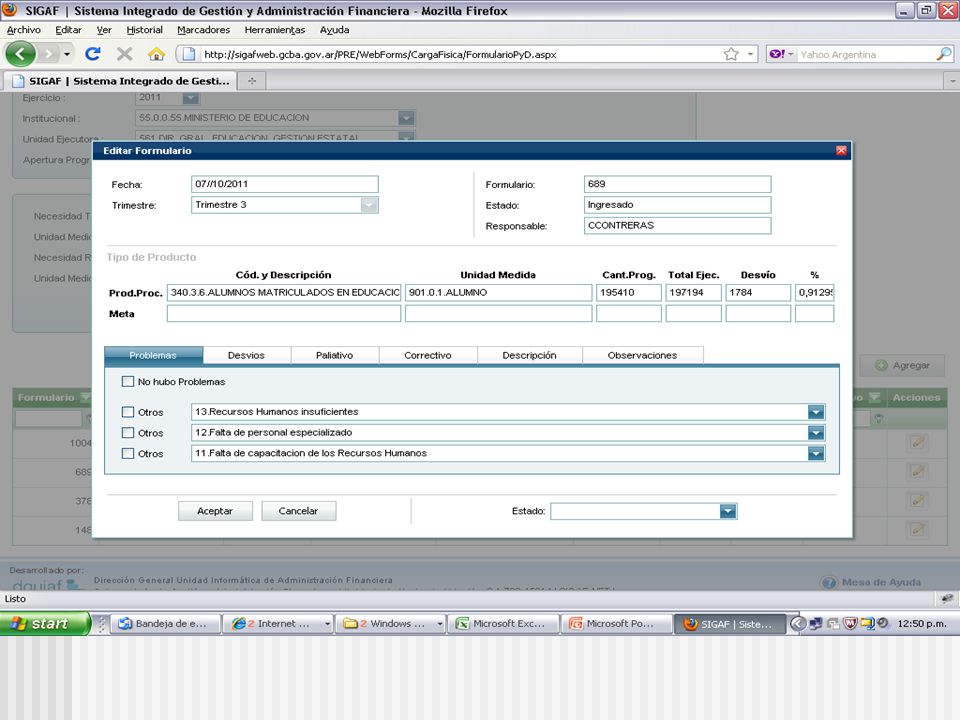Open the Archivo menu
The height and width of the screenshot is (720, 960).
pos(24,30)
